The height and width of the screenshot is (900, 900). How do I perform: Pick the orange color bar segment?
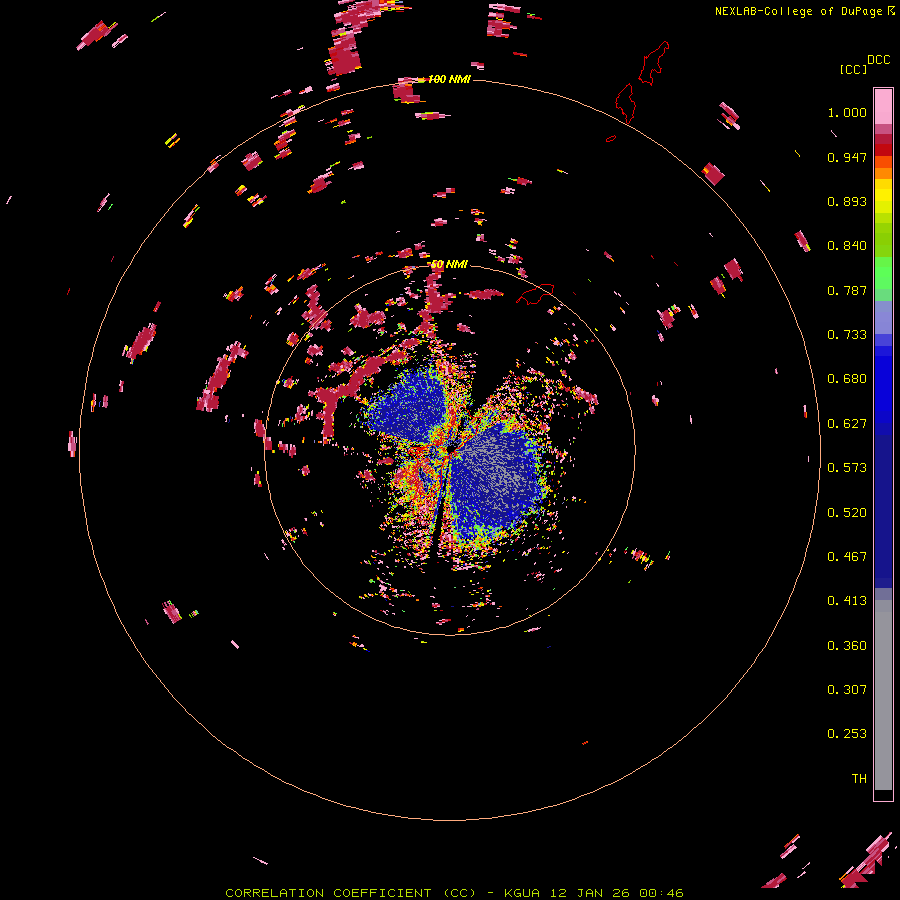coord(883,173)
